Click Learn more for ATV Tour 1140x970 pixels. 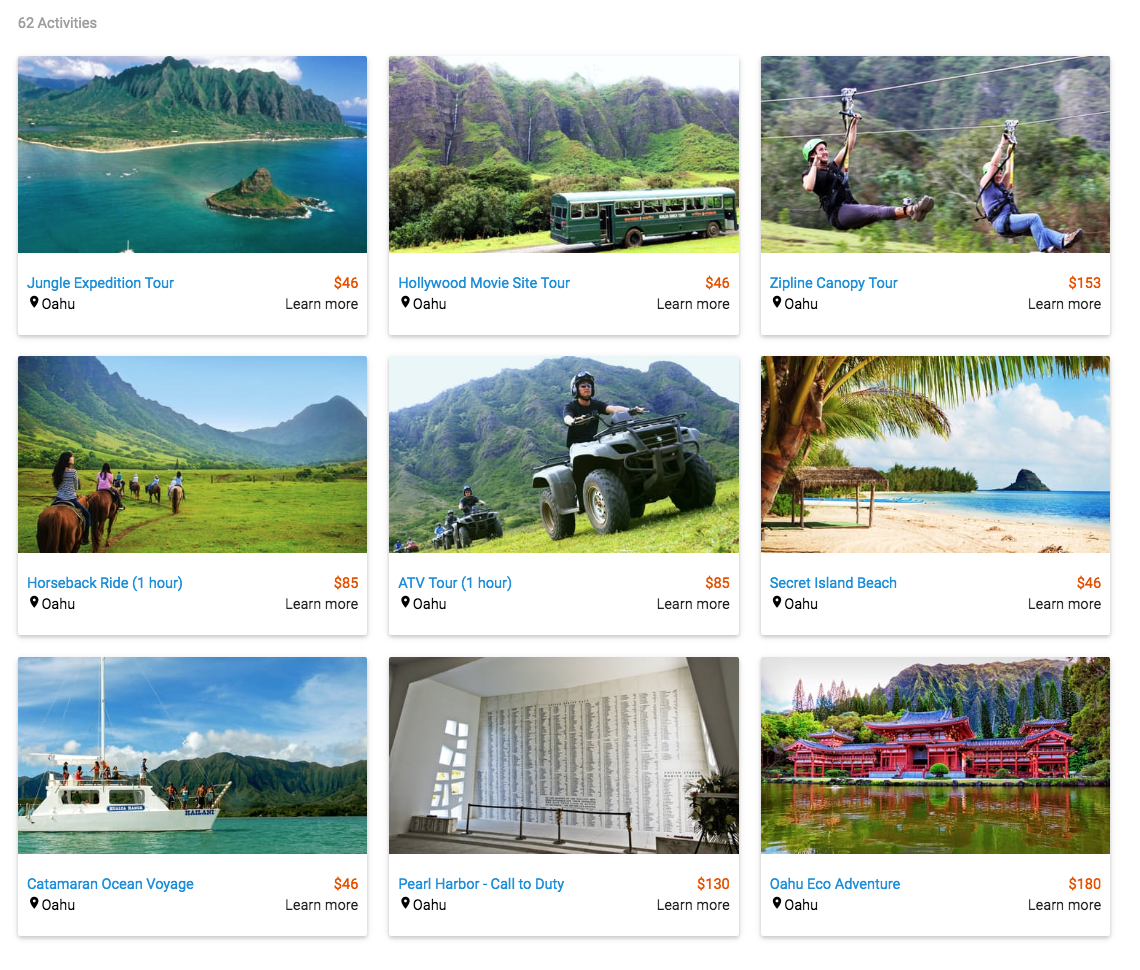(693, 604)
